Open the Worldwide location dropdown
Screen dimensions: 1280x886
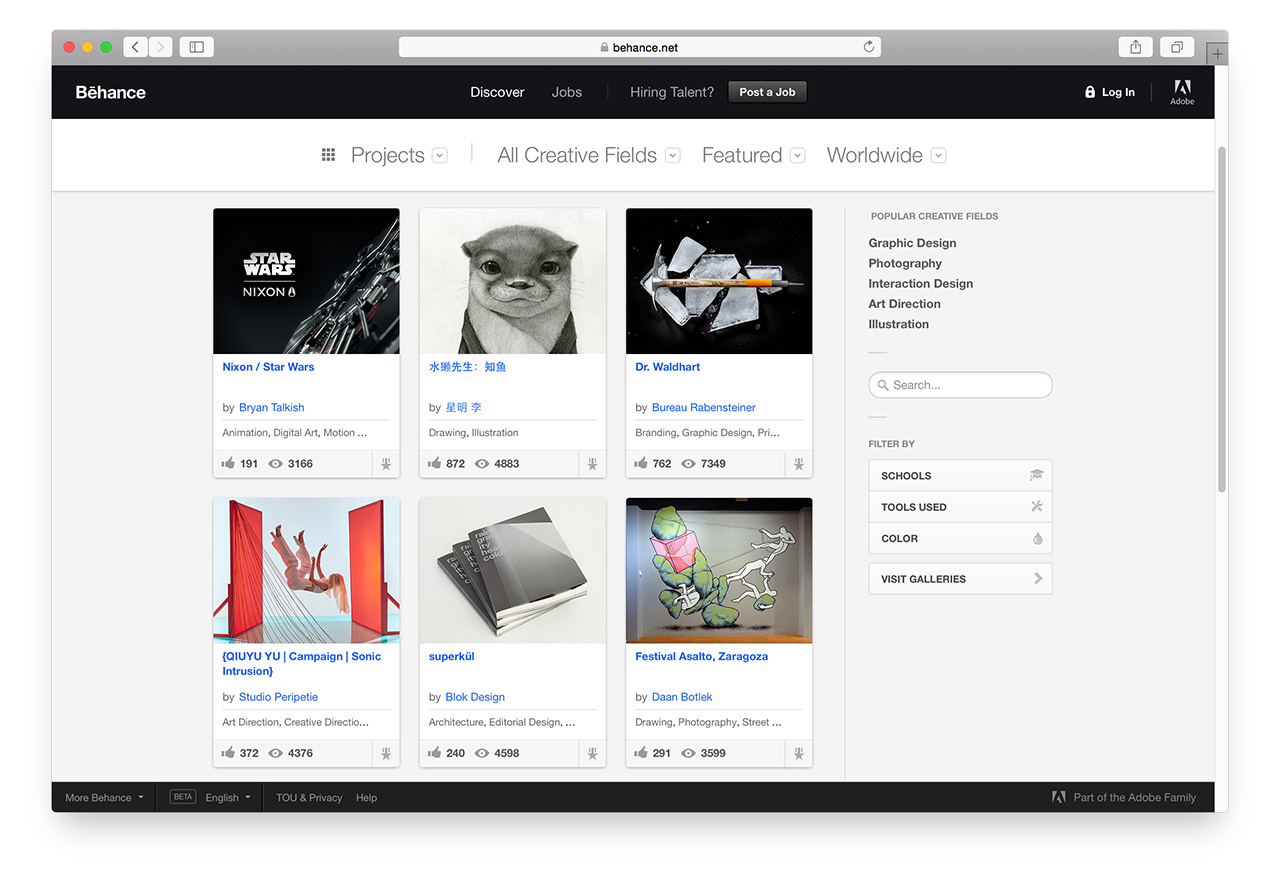[886, 155]
